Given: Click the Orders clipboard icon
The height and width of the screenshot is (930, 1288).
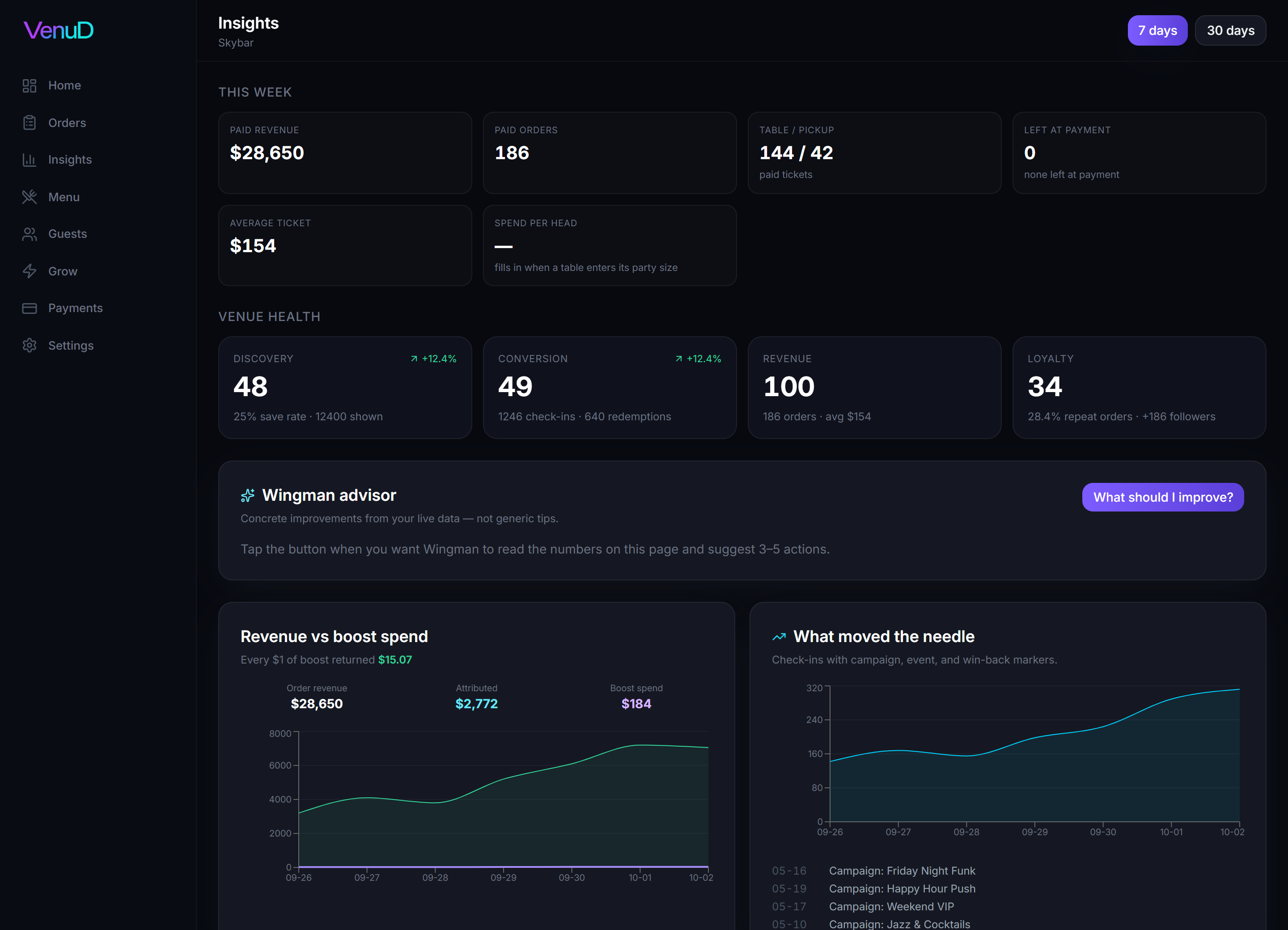Looking at the screenshot, I should click(x=30, y=123).
